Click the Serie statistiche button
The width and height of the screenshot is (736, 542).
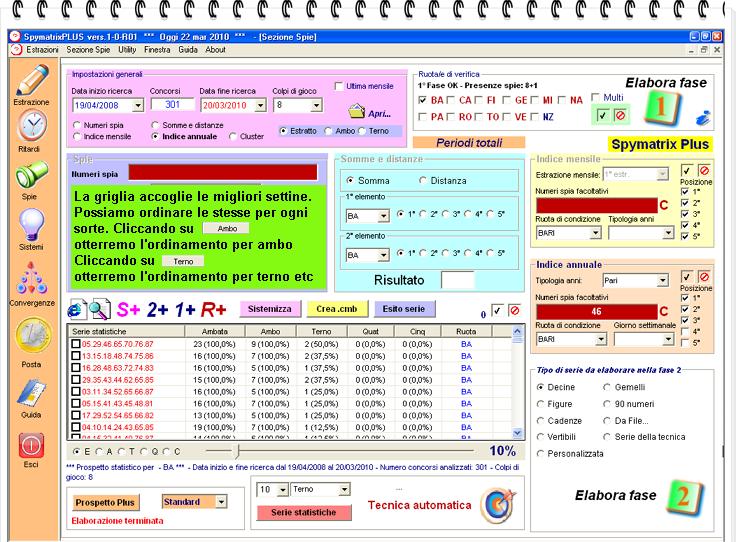[x=304, y=512]
